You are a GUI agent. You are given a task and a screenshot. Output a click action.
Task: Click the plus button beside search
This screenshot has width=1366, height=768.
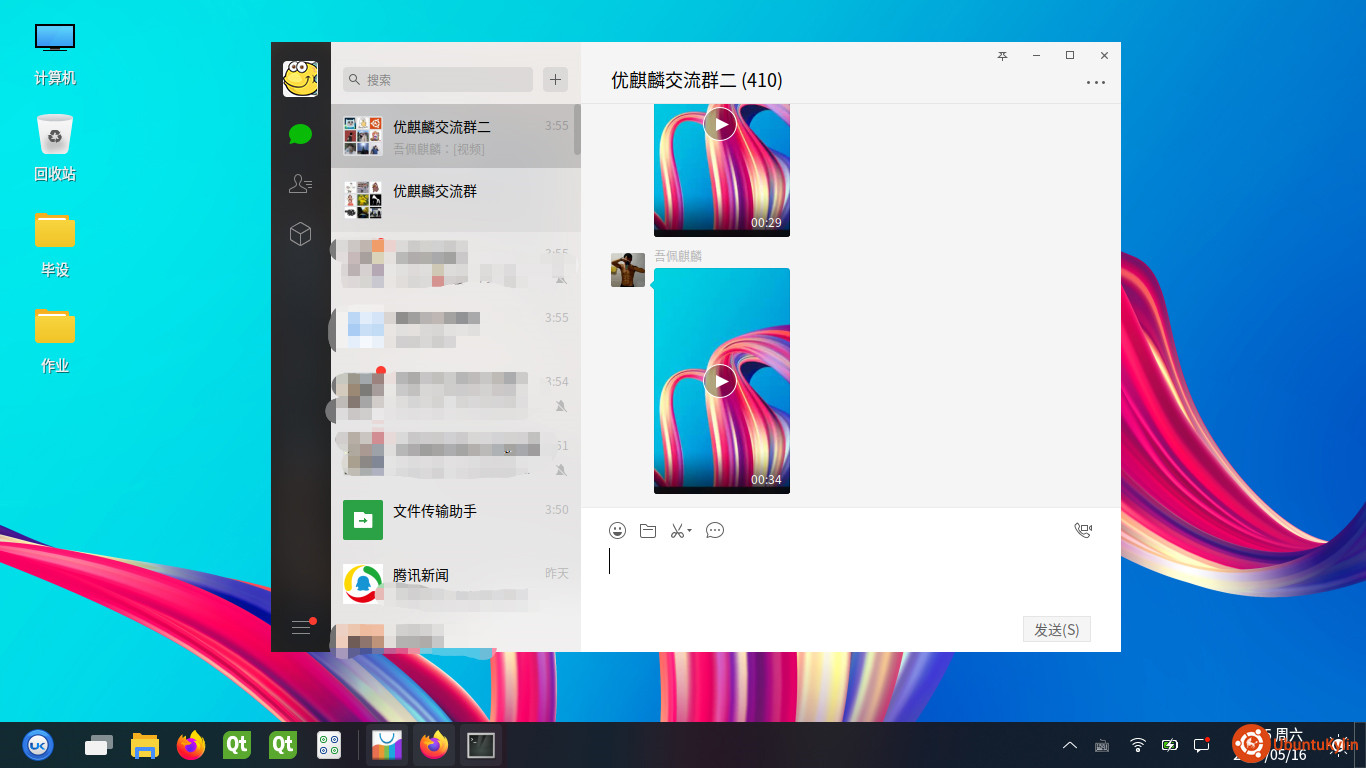[x=555, y=80]
